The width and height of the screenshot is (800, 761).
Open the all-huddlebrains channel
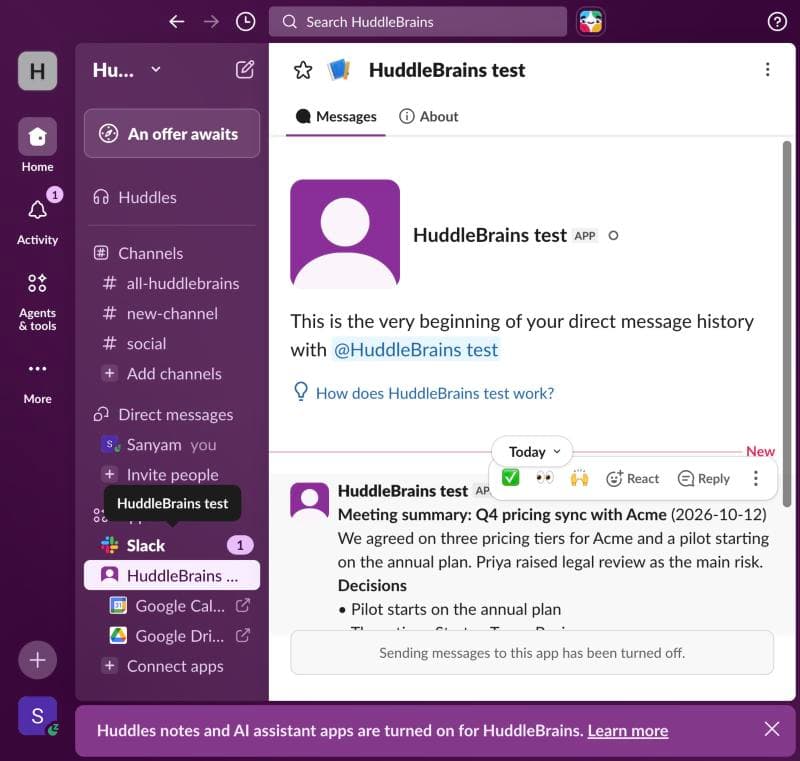click(172, 283)
